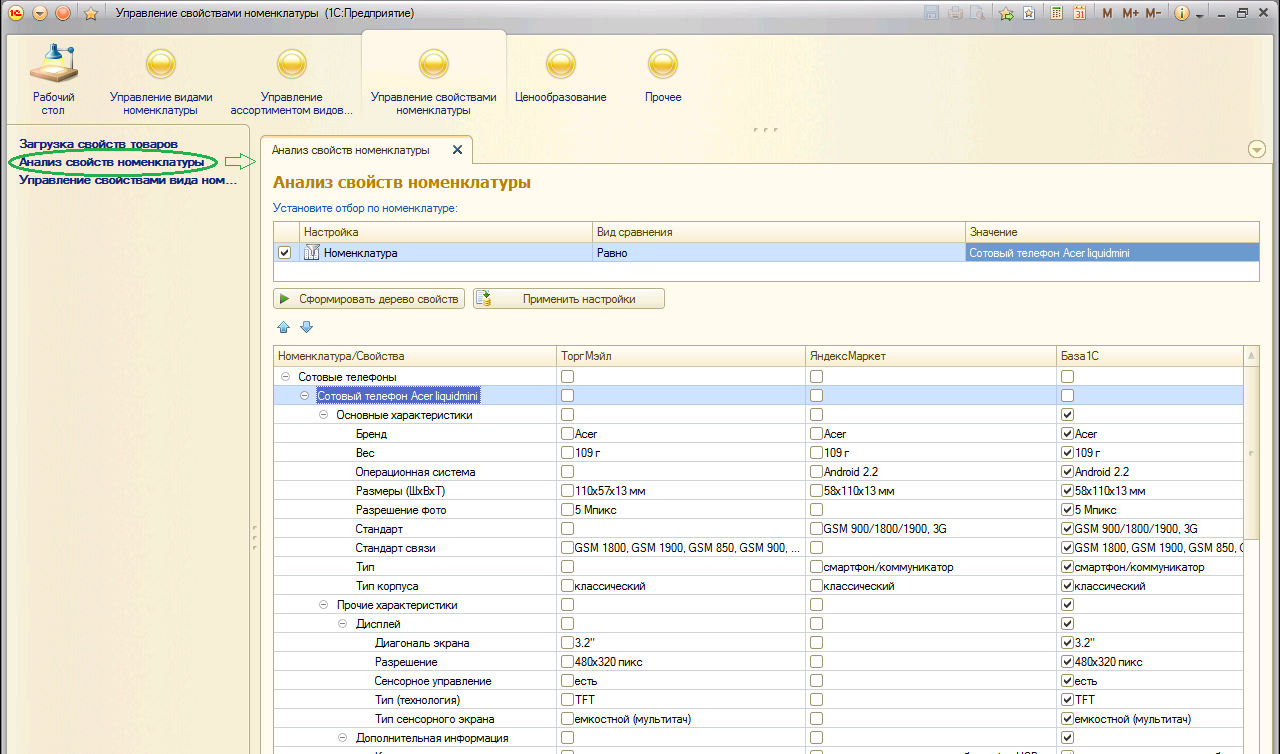The image size is (1280, 754).
Task: Collapse the Дисплей tree node
Action: [343, 624]
